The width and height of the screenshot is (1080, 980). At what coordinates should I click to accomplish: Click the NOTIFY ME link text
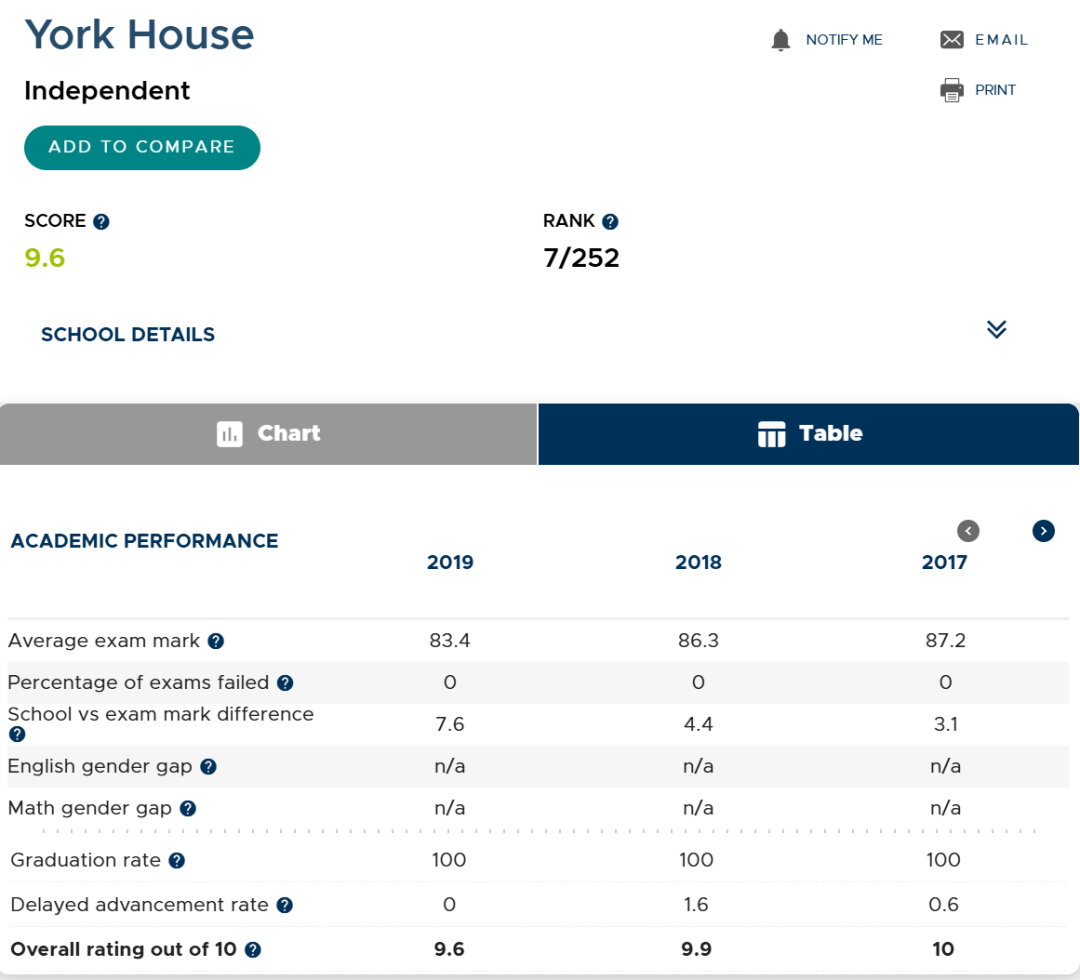844,40
